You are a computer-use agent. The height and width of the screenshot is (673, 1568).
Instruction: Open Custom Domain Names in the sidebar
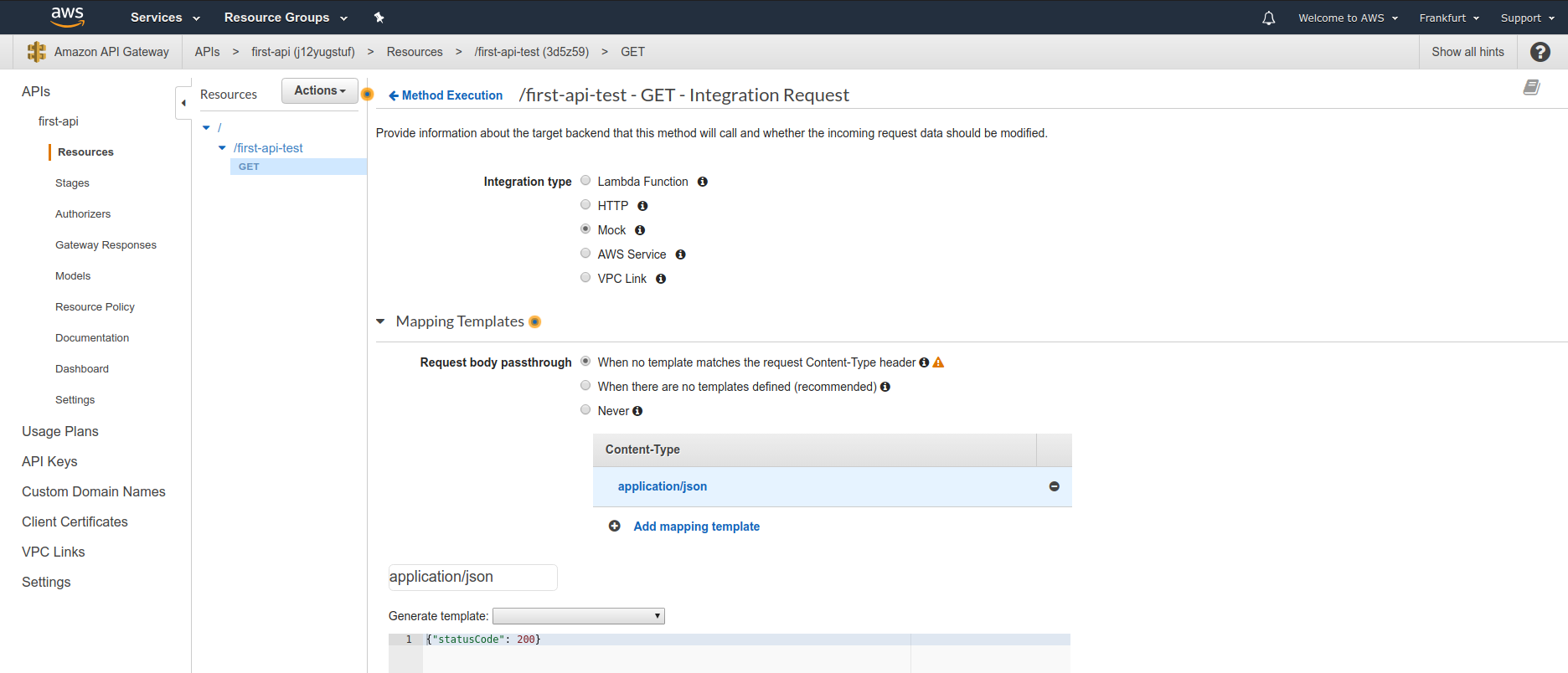coord(94,491)
